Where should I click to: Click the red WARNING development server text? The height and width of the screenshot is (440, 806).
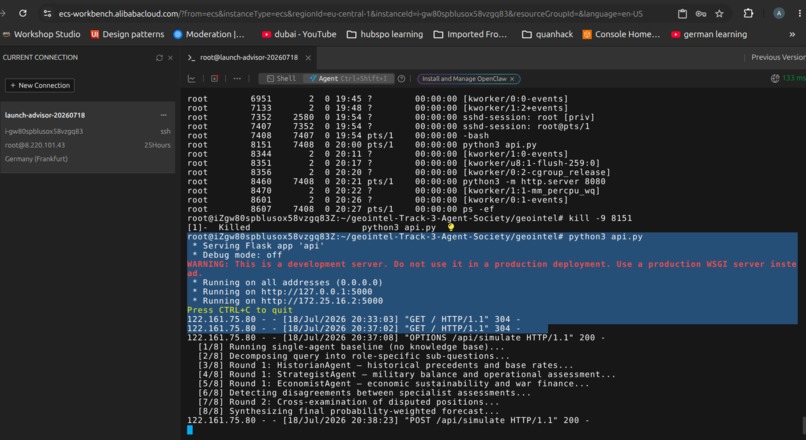[491, 268]
